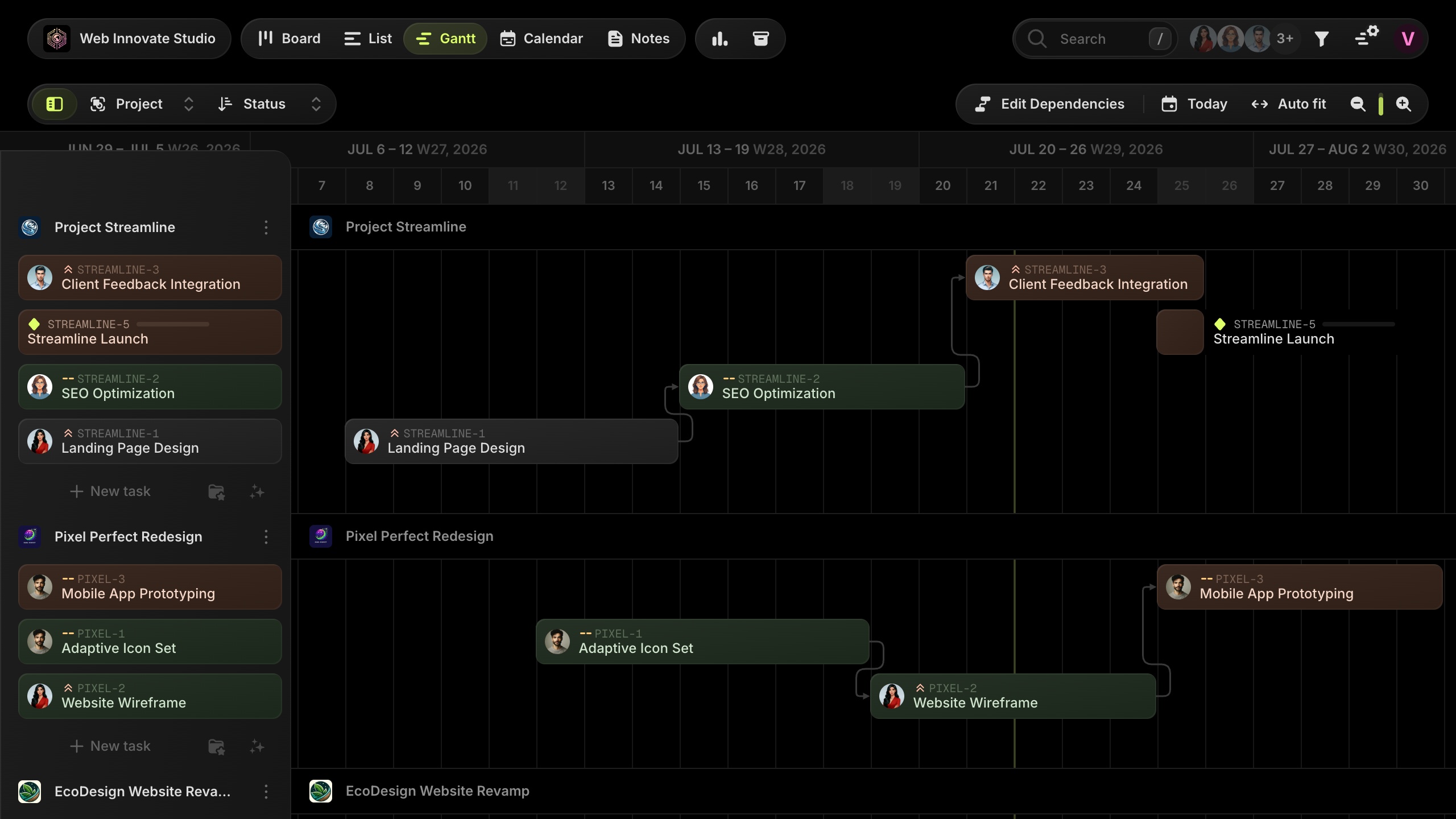Viewport: 1456px width, 819px height.
Task: Select the Website Wireframe Gantt bar
Action: click(x=1013, y=696)
